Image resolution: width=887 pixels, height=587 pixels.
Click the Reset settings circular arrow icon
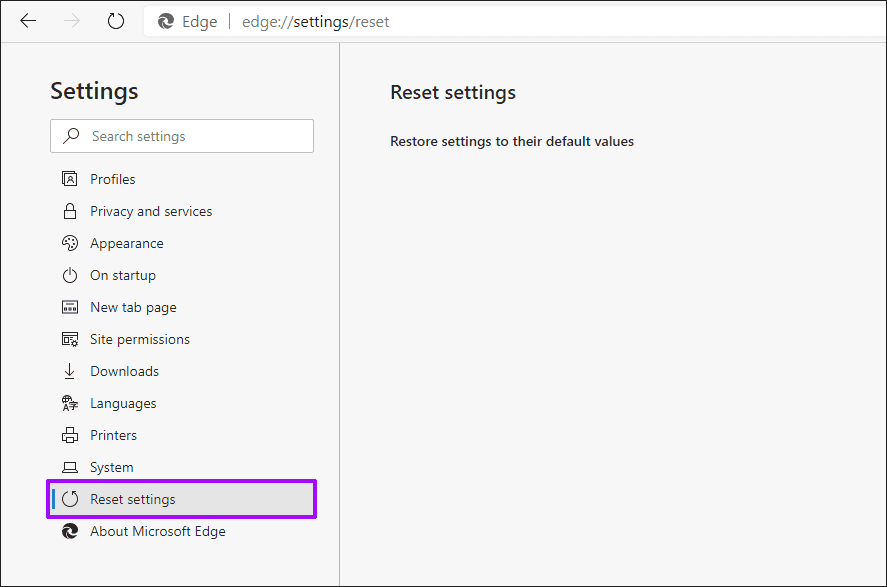[x=70, y=499]
